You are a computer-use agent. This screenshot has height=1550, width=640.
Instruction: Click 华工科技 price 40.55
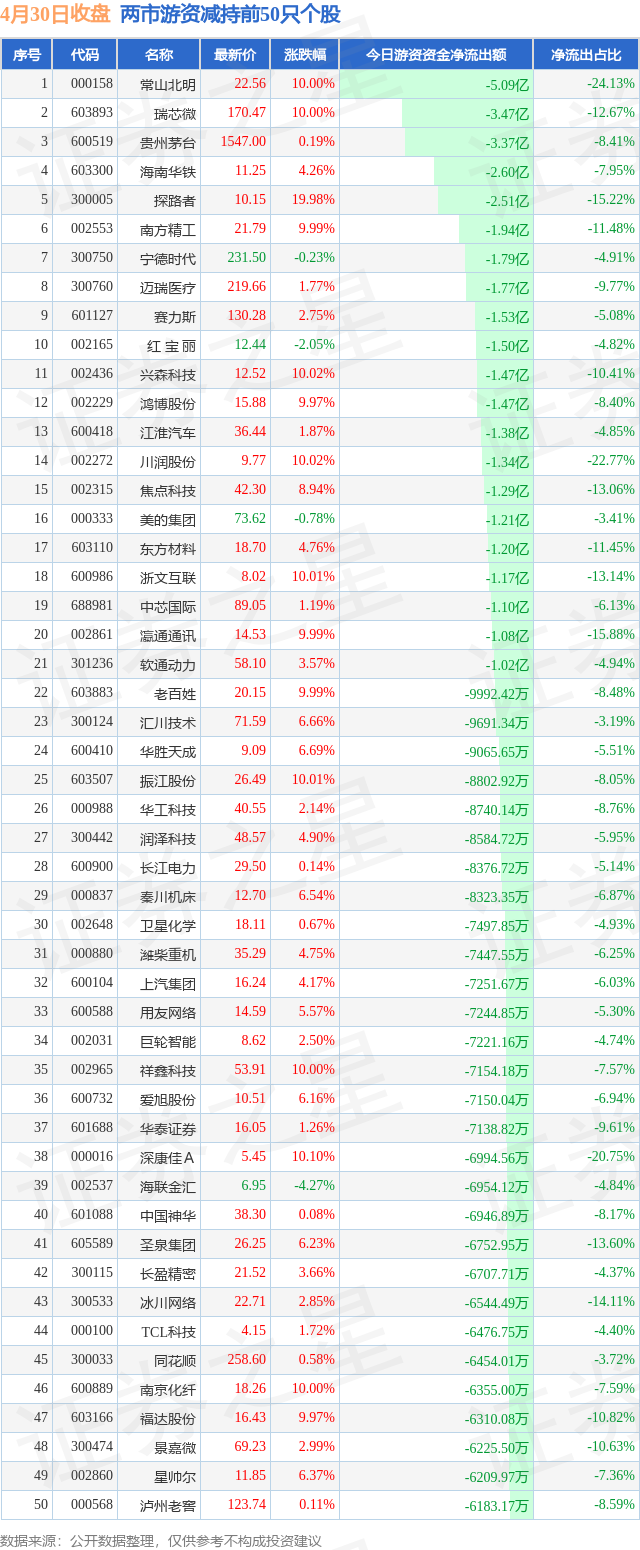tap(250, 809)
